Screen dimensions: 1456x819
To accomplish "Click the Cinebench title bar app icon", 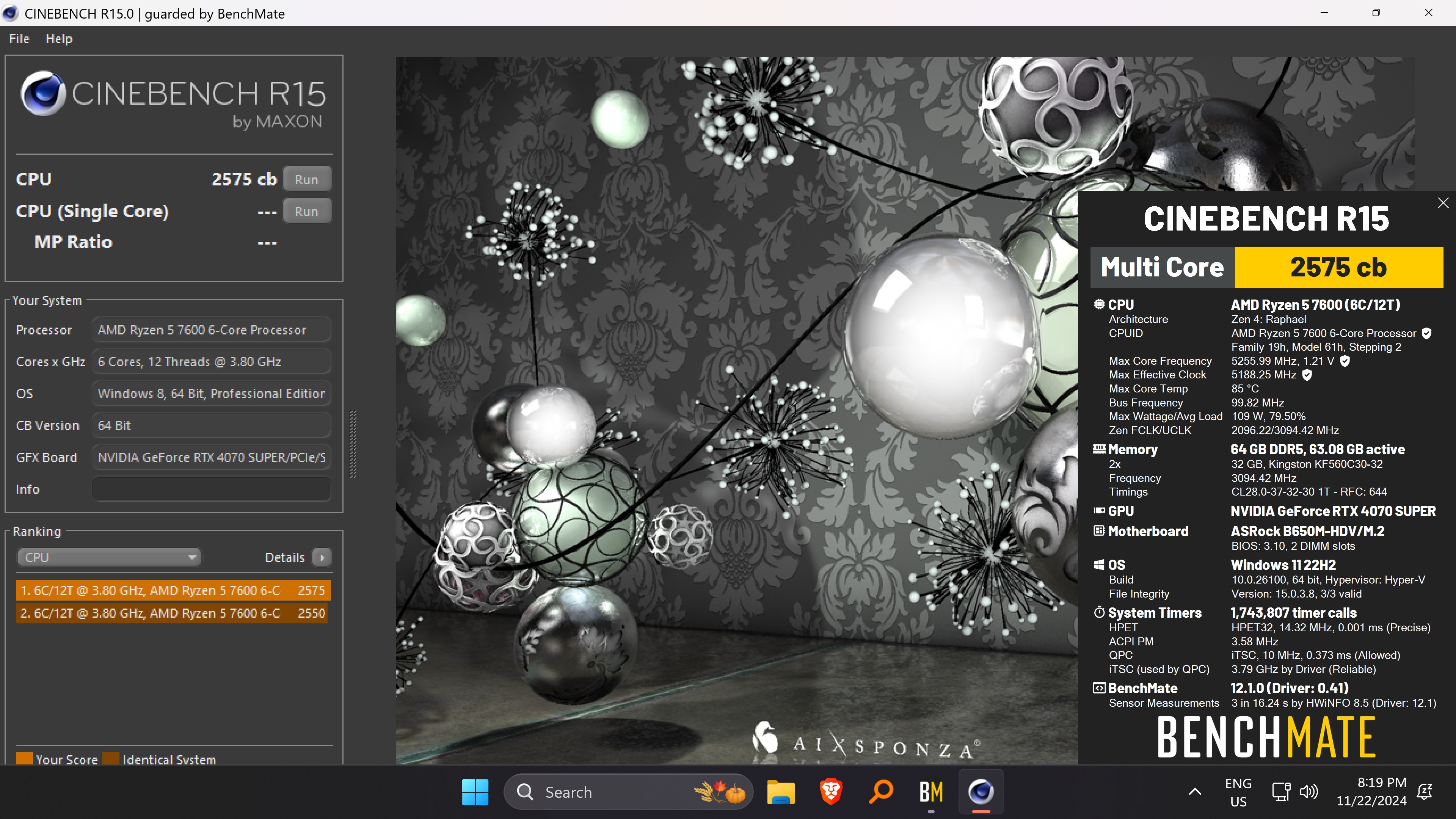I will point(9,13).
